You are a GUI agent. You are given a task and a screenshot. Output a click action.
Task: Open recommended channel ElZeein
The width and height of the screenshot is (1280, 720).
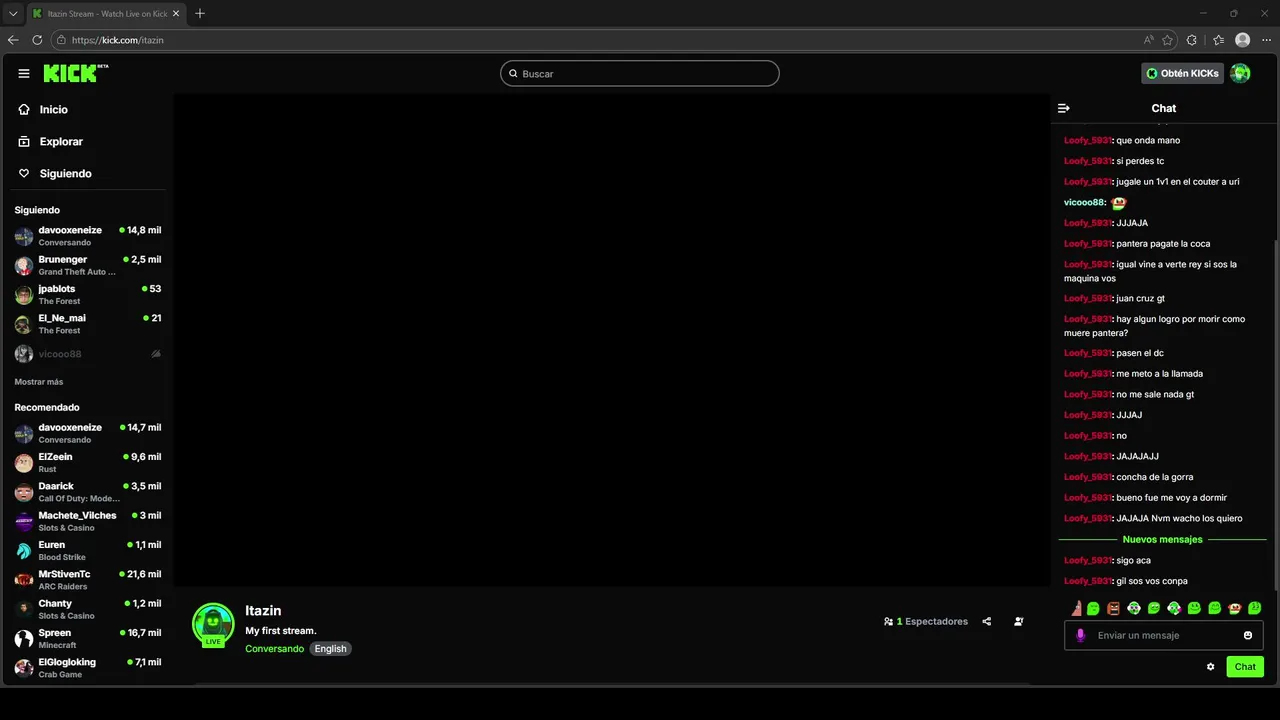point(87,463)
